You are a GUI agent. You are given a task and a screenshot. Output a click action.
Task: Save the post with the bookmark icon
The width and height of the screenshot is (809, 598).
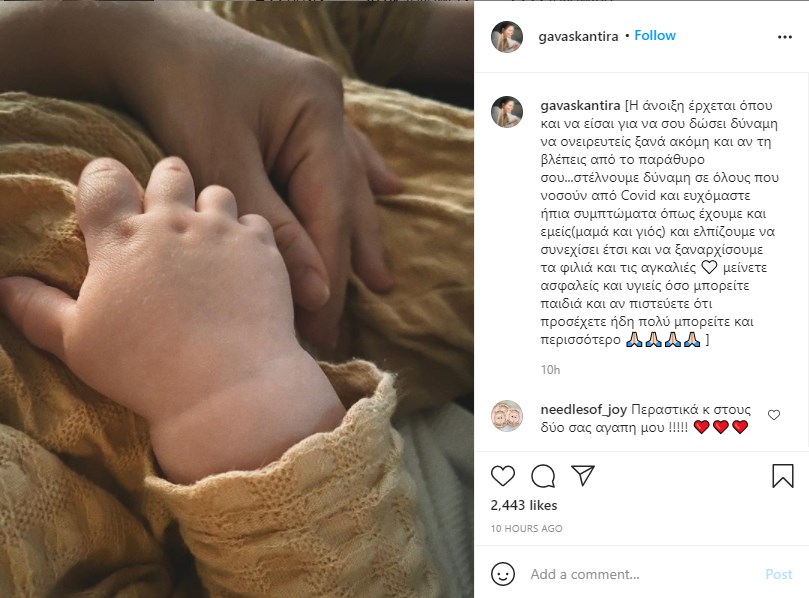tap(783, 476)
